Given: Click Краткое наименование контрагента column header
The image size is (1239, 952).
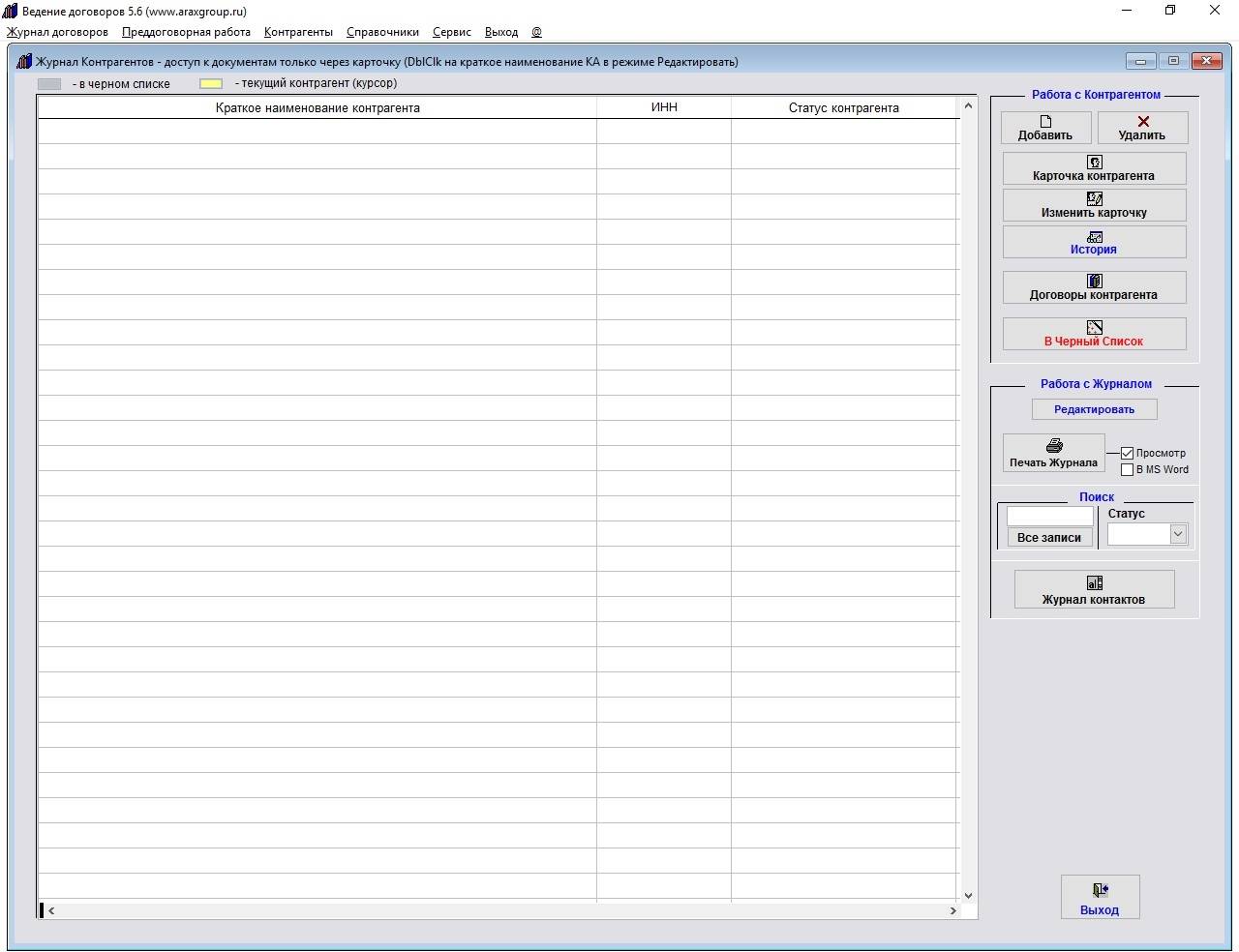Looking at the screenshot, I should (317, 107).
